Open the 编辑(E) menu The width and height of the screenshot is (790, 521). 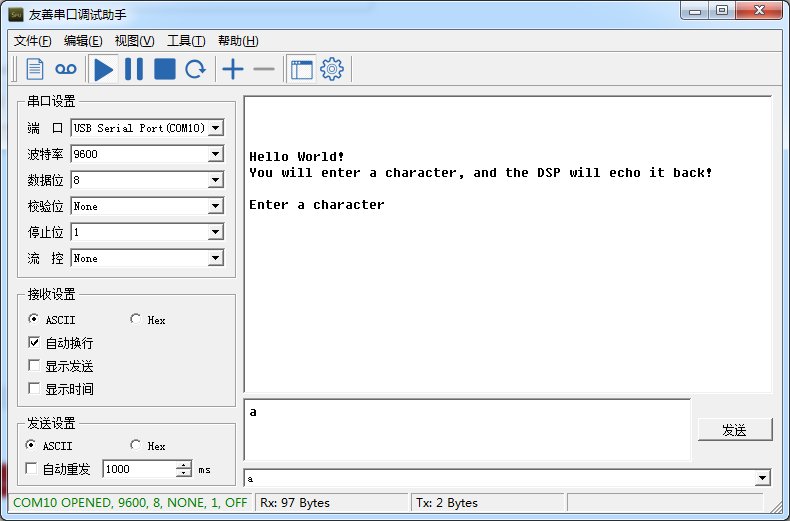coord(83,41)
